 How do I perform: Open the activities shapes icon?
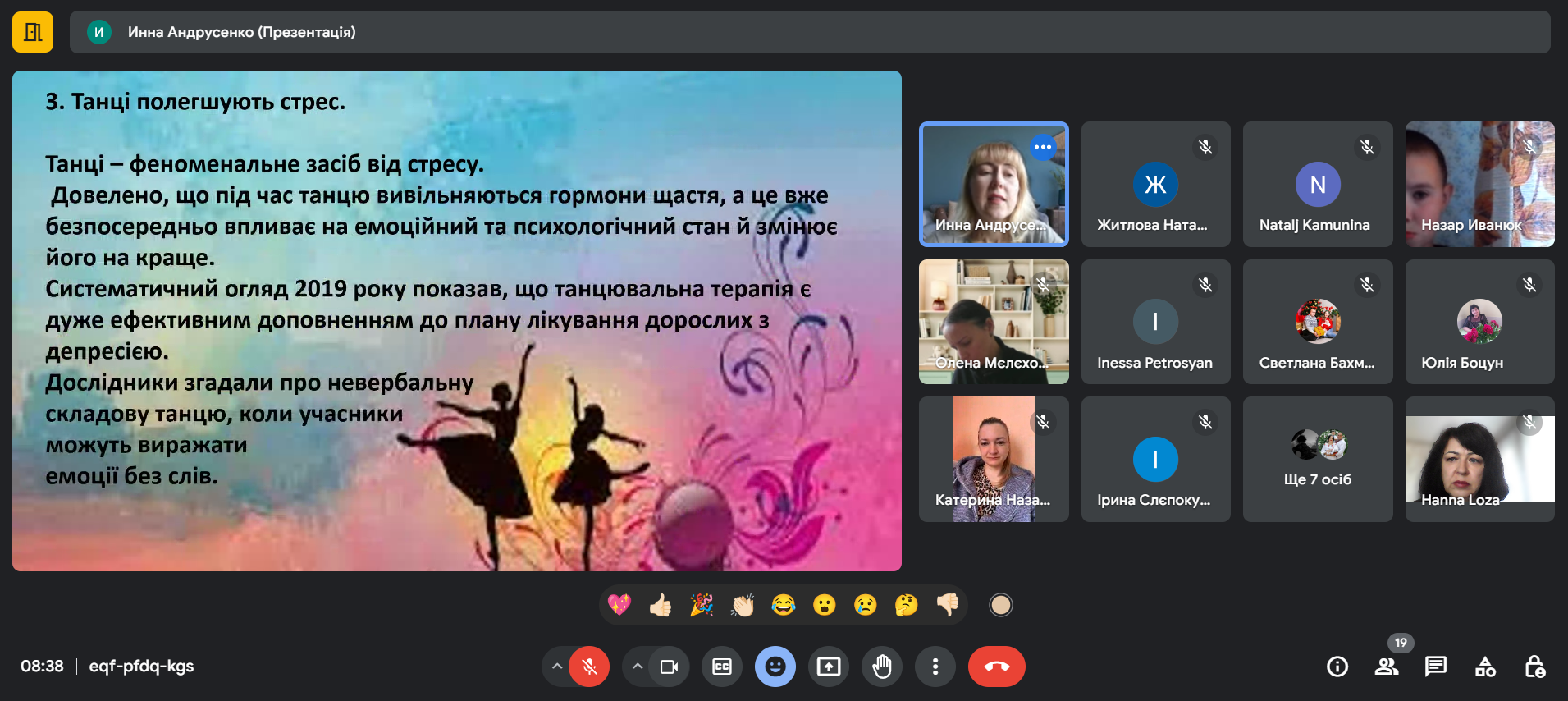1485,667
